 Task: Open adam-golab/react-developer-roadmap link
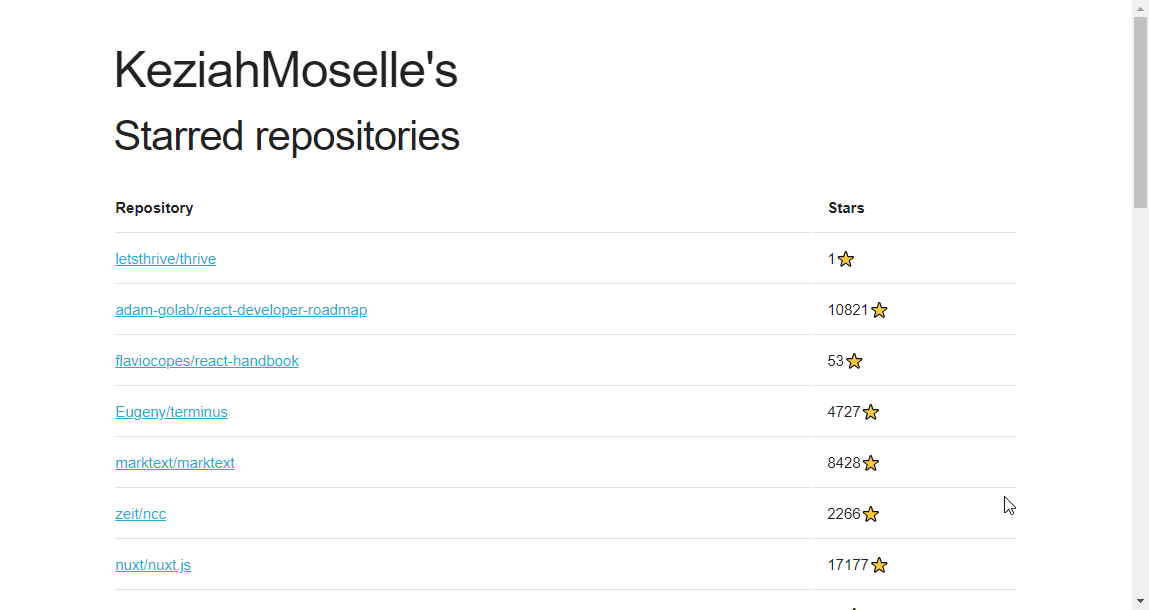[x=241, y=310]
